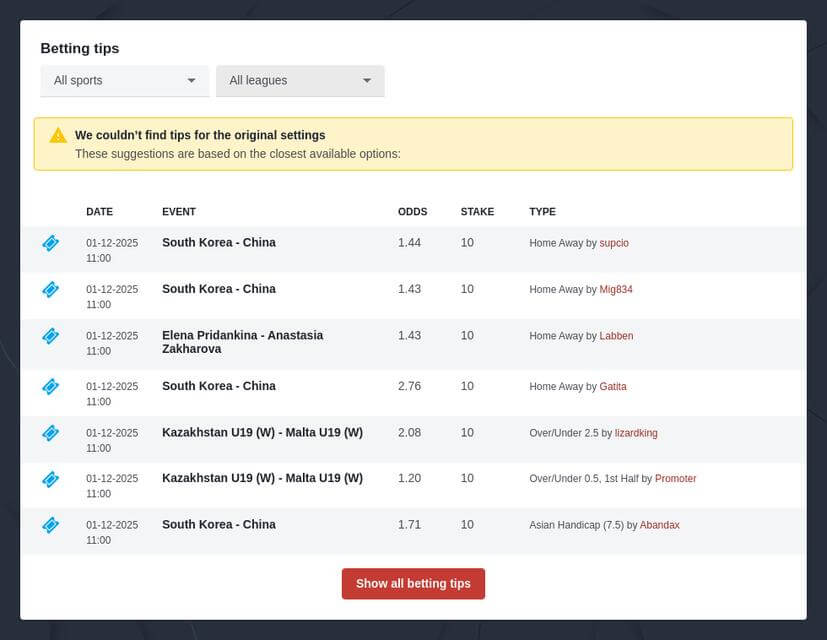Click the ticket icon on the first South Korea tip
Screen dimensions: 827x640
click(50, 243)
